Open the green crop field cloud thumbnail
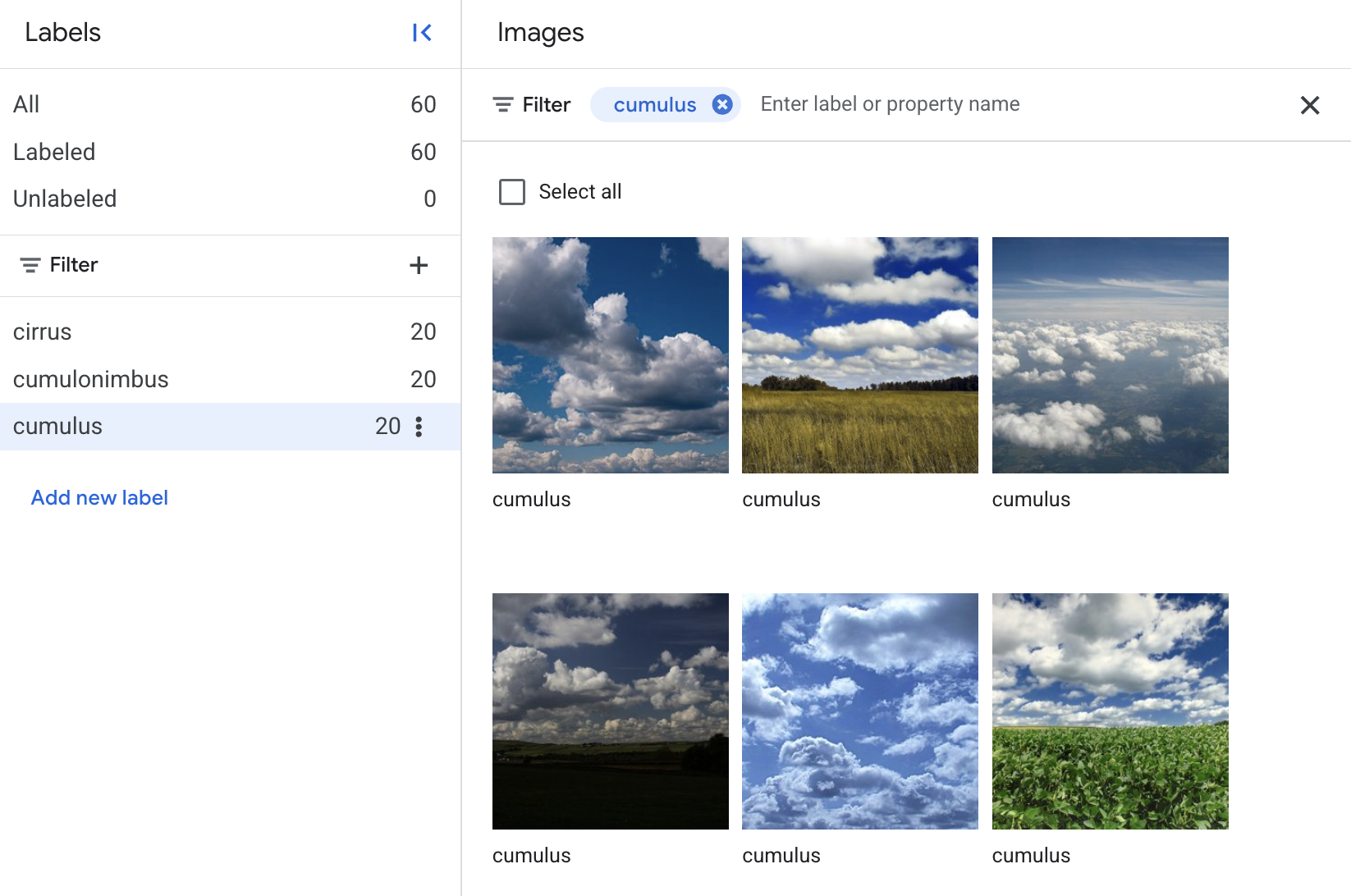This screenshot has width=1351, height=896. click(x=1111, y=711)
